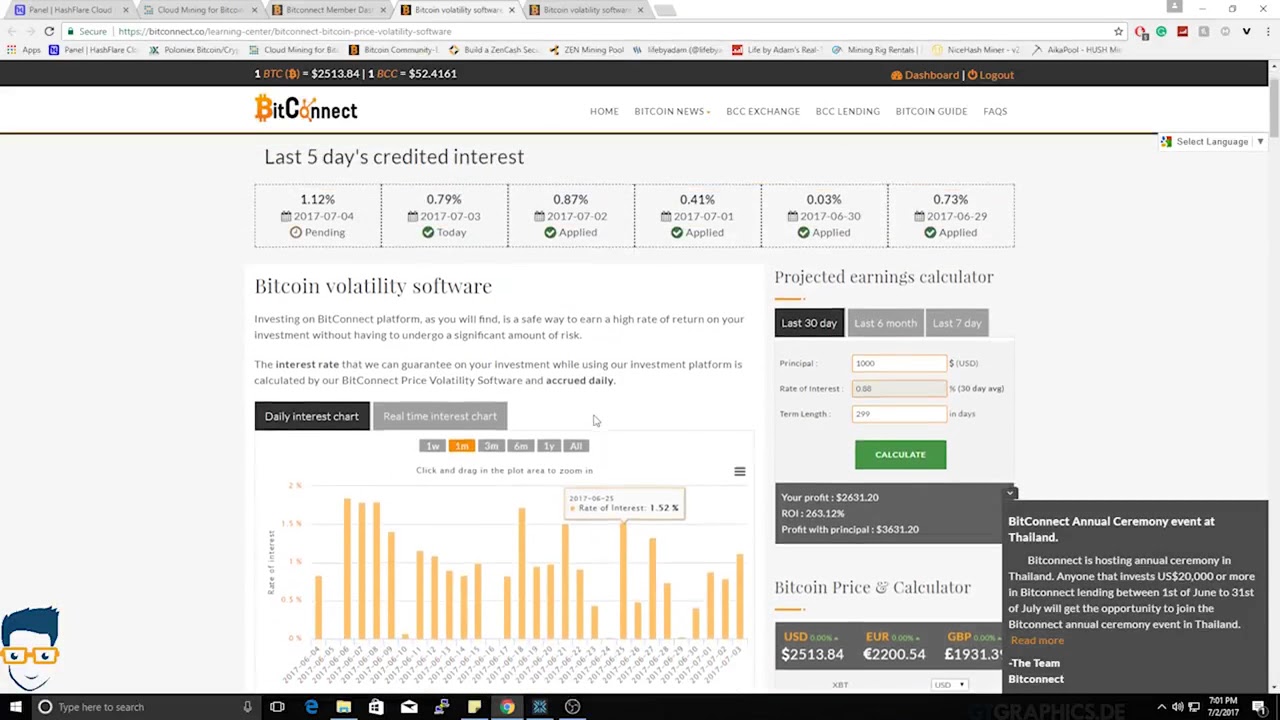Image resolution: width=1280 pixels, height=720 pixels.
Task: Open the Mining Rig Rentals bookmark
Action: click(873, 50)
